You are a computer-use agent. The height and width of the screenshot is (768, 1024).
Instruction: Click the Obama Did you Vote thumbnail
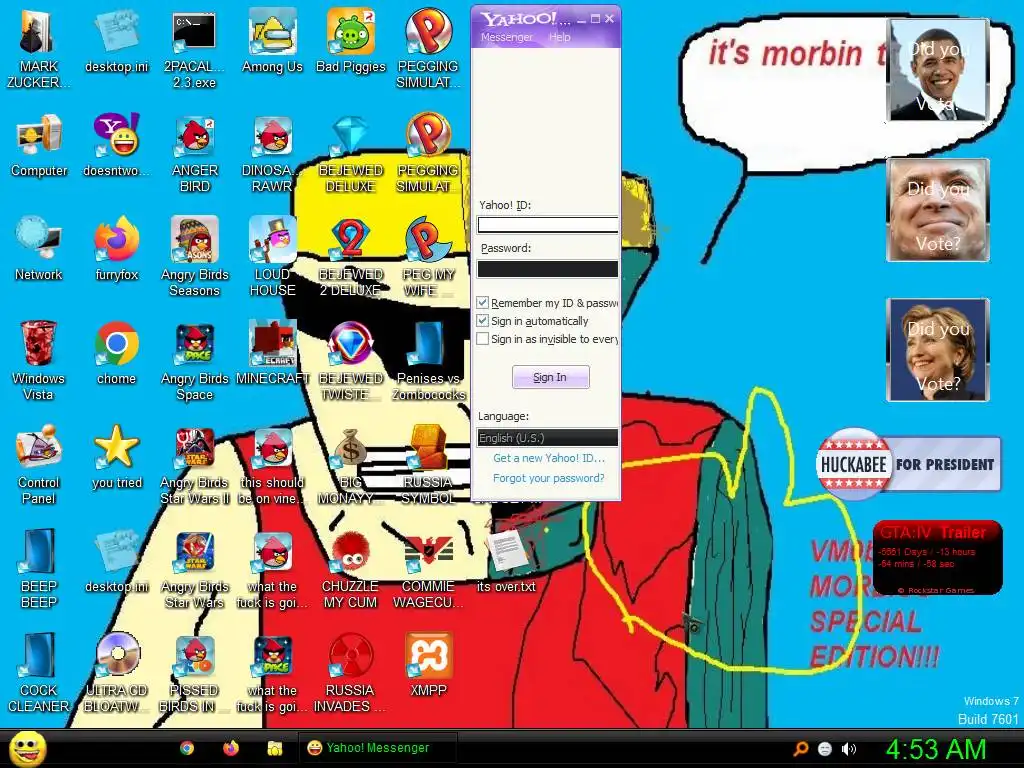tap(938, 70)
